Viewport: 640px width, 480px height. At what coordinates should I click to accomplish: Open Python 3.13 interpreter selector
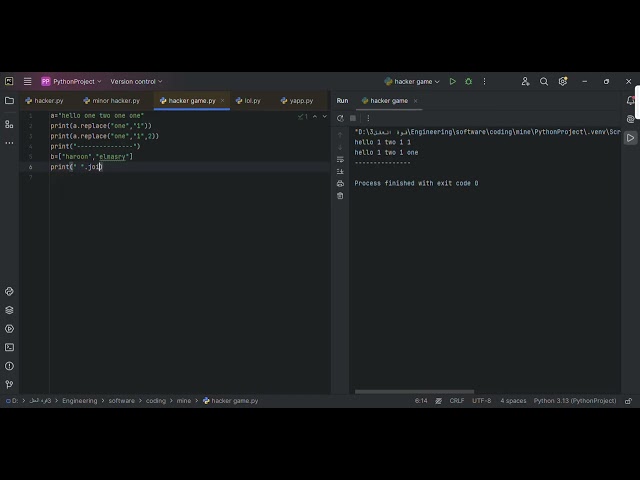coord(575,401)
